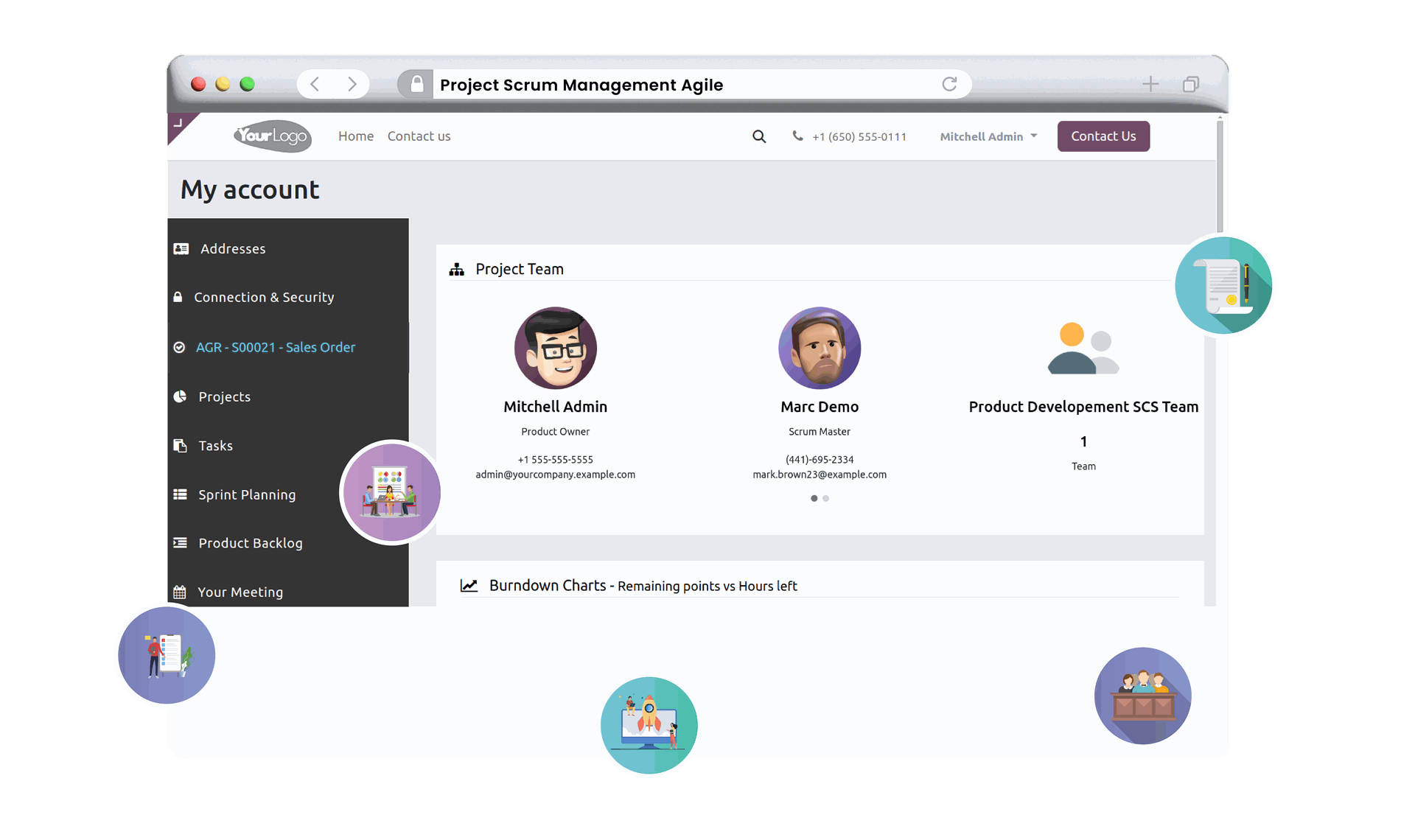Image resolution: width=1415 pixels, height=840 pixels.
Task: Click the YourLogo site logo
Action: pos(273,136)
